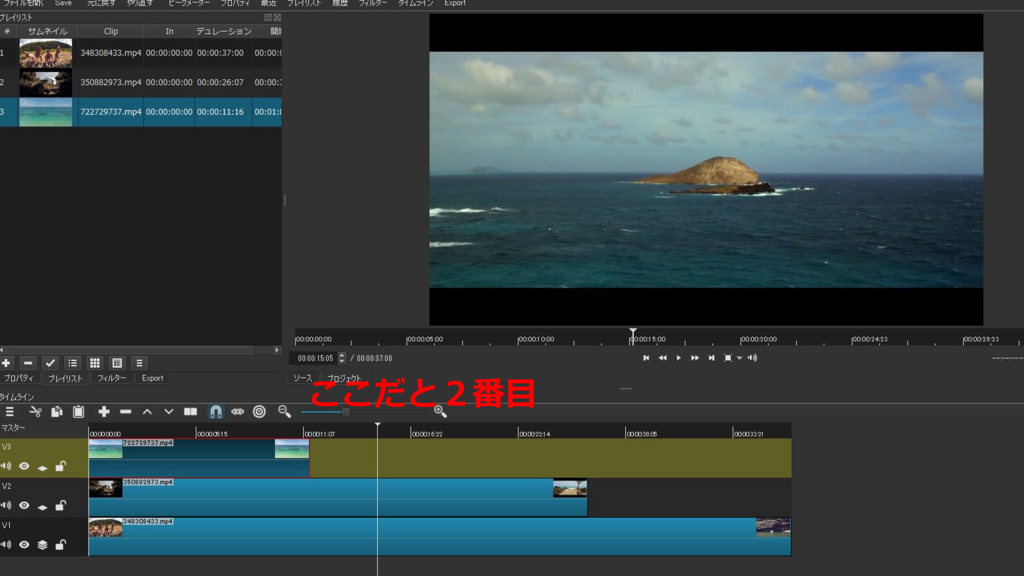1024x576 pixels.
Task: Split clip at playhead icon
Action: (190, 411)
